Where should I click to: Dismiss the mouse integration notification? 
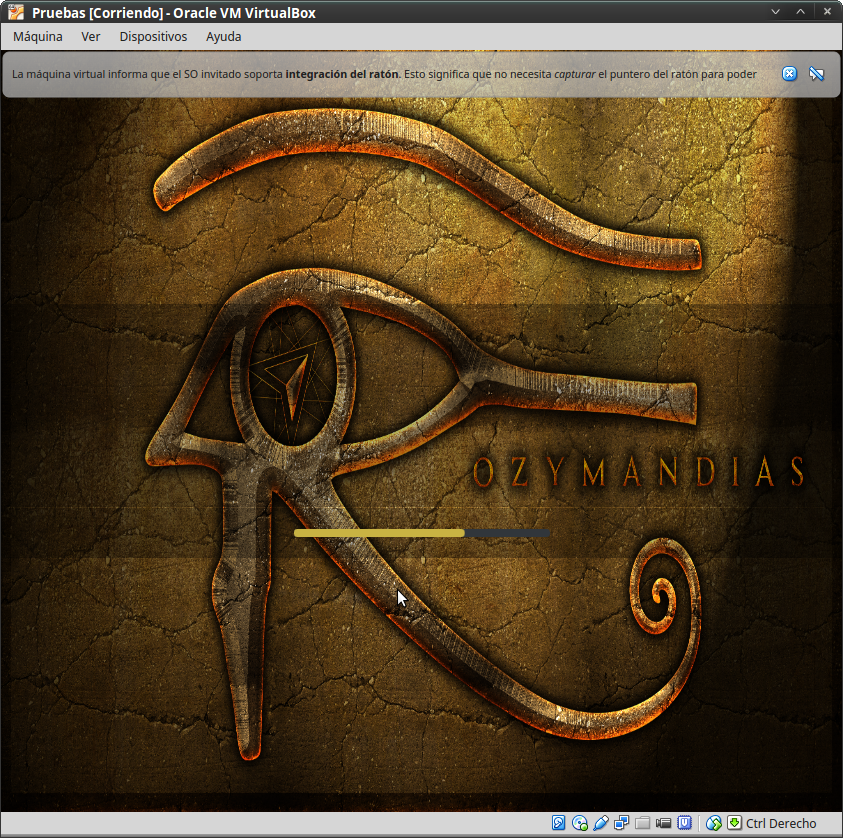click(x=790, y=74)
